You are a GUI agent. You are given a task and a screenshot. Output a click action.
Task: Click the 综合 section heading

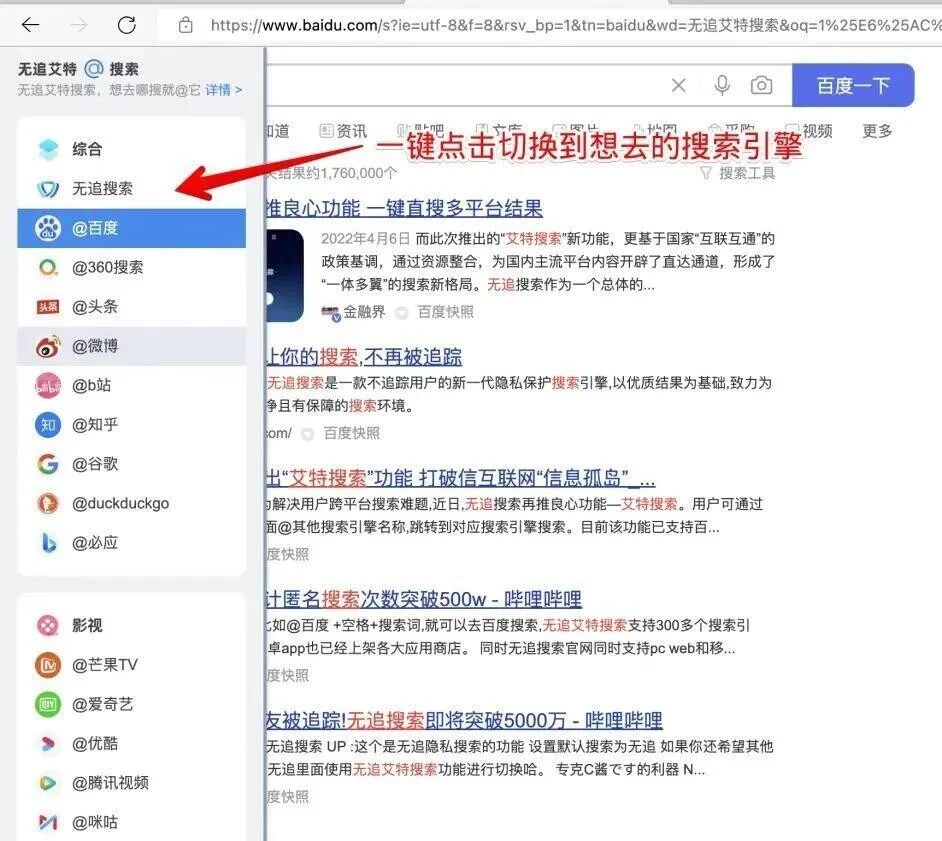87,149
